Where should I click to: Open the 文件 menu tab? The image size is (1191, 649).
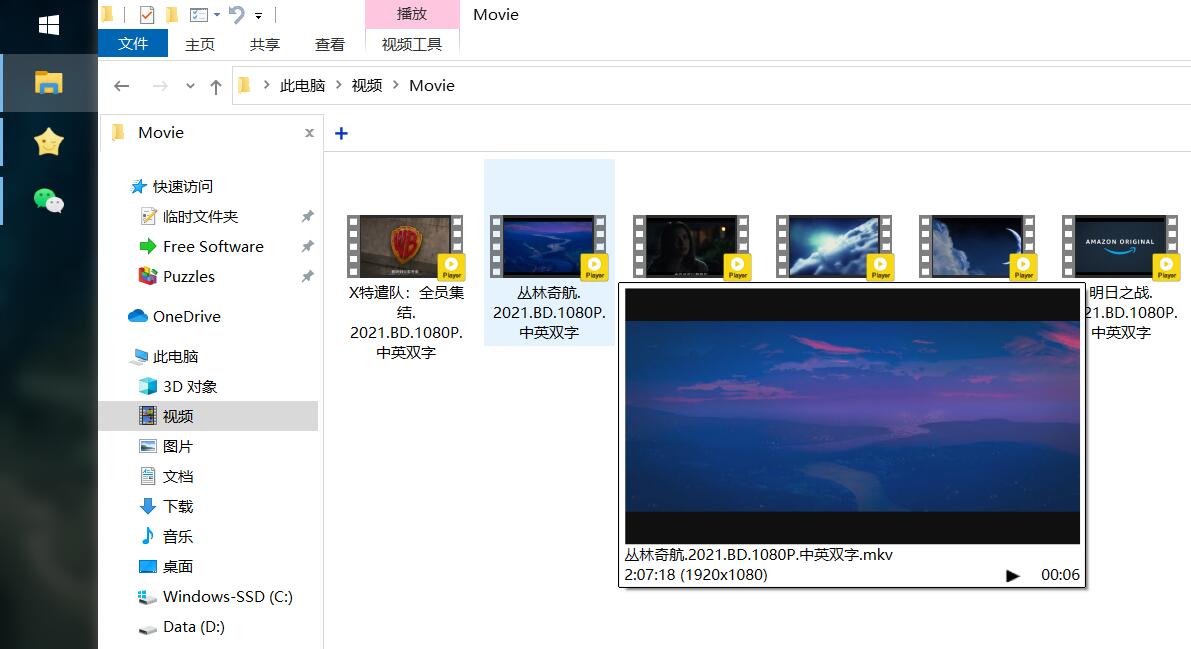(132, 44)
